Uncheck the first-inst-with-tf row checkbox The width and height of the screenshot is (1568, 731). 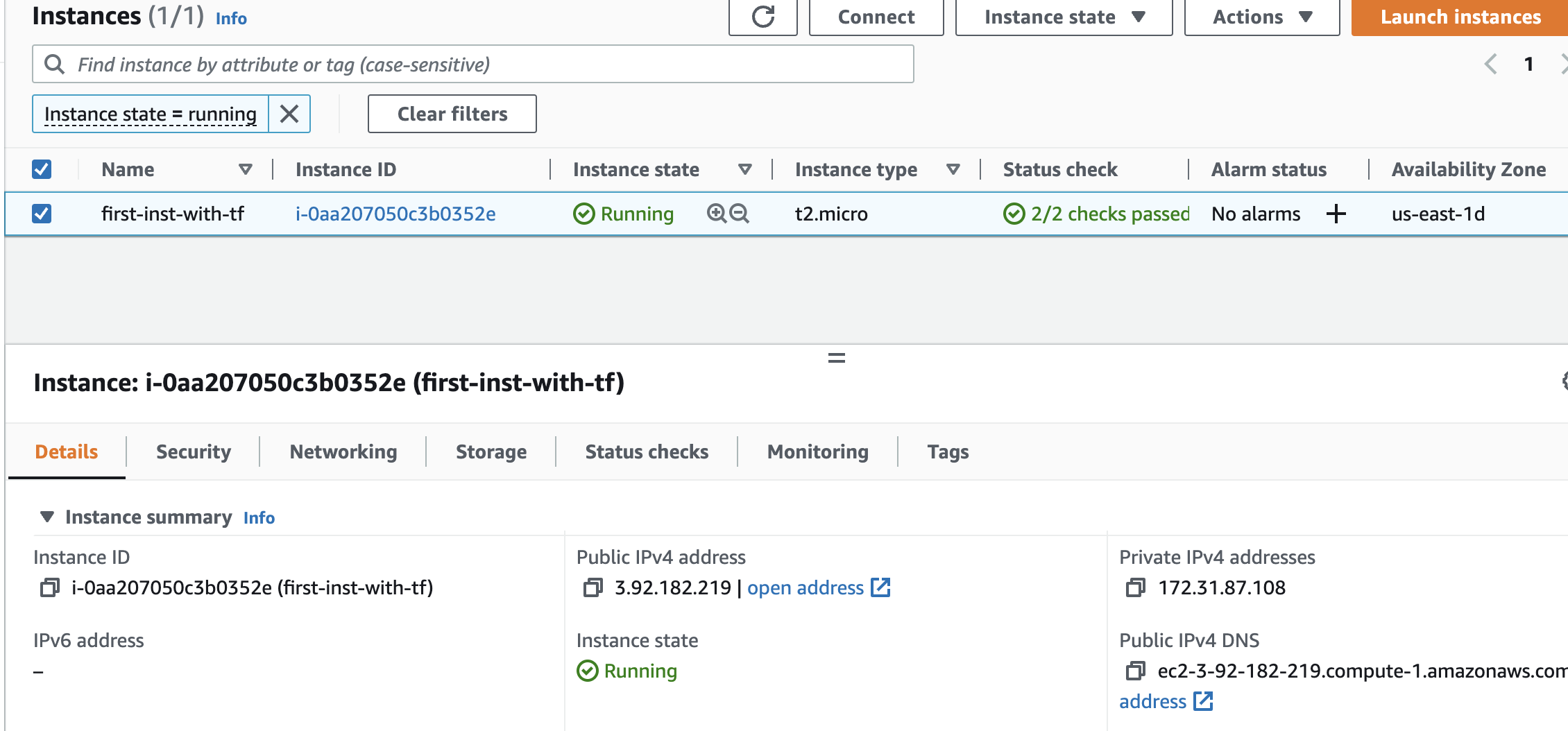pyautogui.click(x=42, y=214)
